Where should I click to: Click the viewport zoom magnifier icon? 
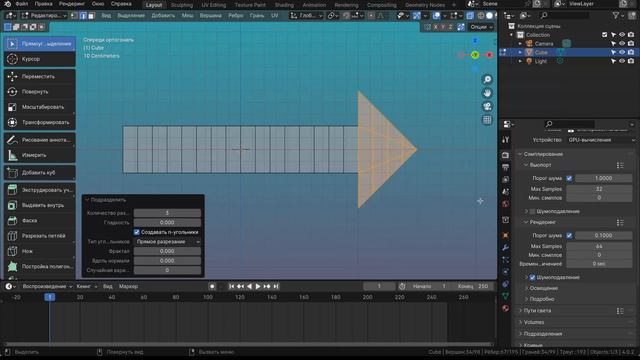pos(487,79)
